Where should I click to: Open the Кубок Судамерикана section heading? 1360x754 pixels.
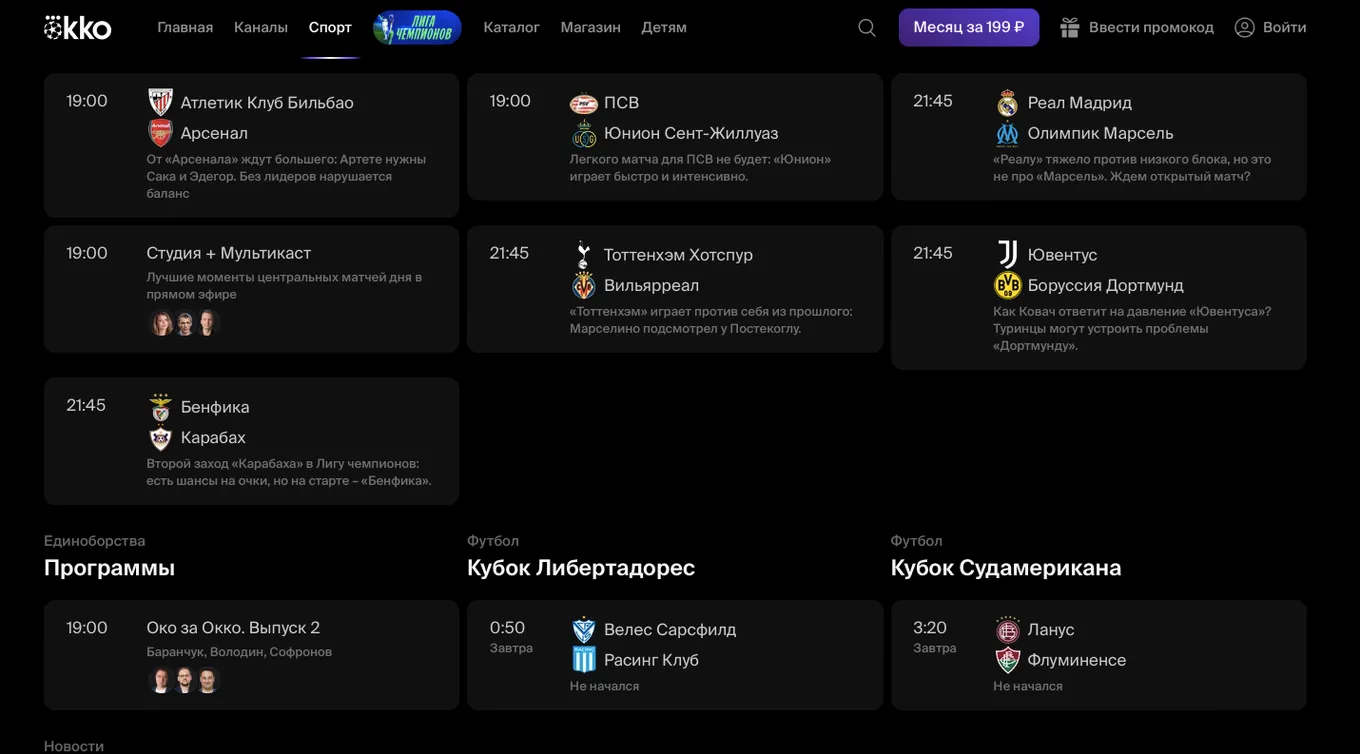coord(1006,568)
